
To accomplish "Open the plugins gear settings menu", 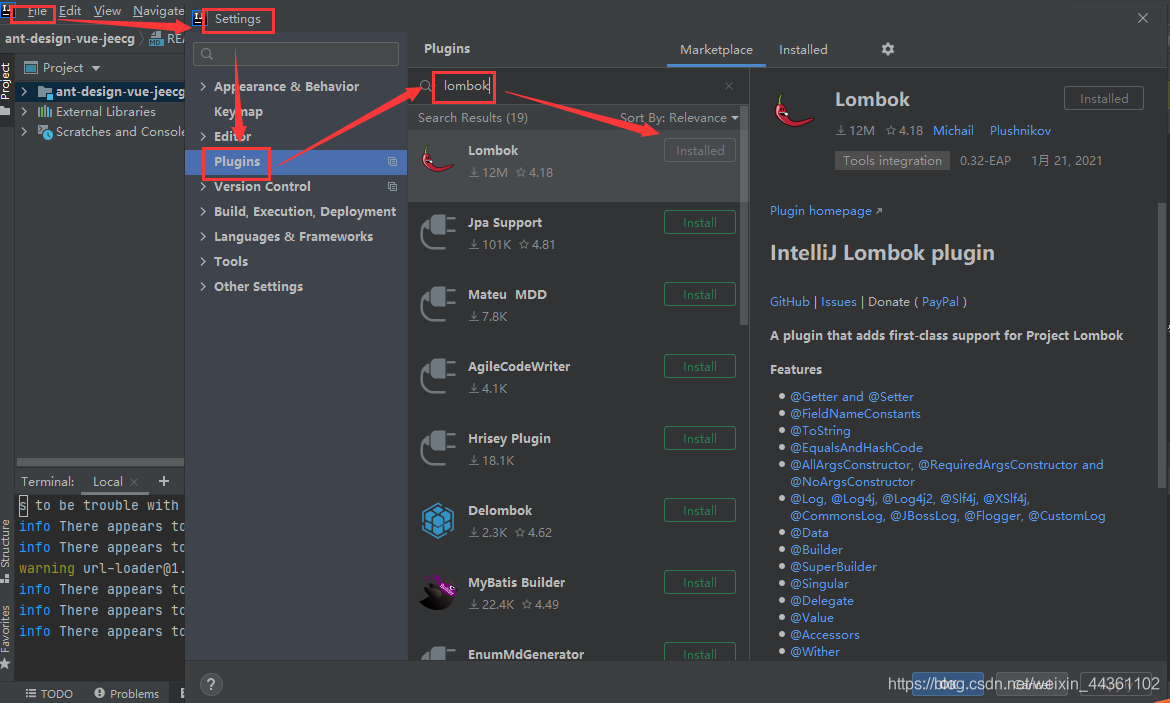I will pyautogui.click(x=887, y=49).
